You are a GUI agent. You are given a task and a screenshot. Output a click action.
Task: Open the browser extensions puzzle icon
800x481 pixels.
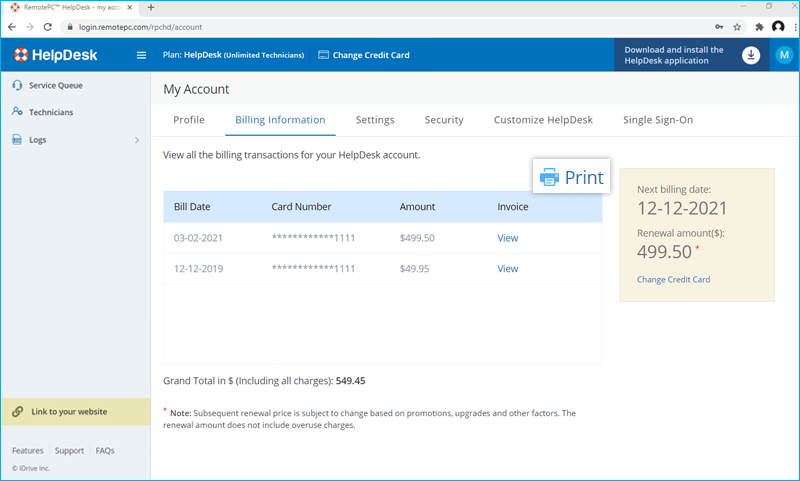[x=759, y=27]
